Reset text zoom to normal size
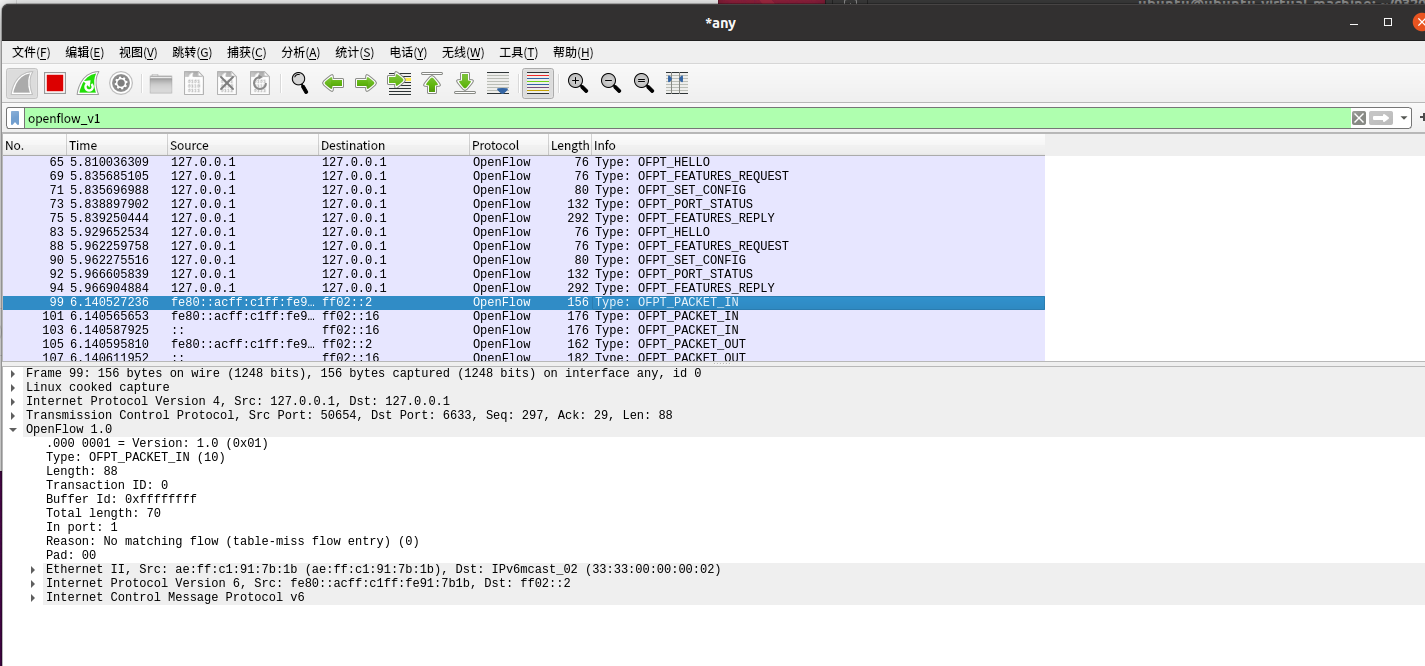This screenshot has width=1425, height=666. click(644, 83)
